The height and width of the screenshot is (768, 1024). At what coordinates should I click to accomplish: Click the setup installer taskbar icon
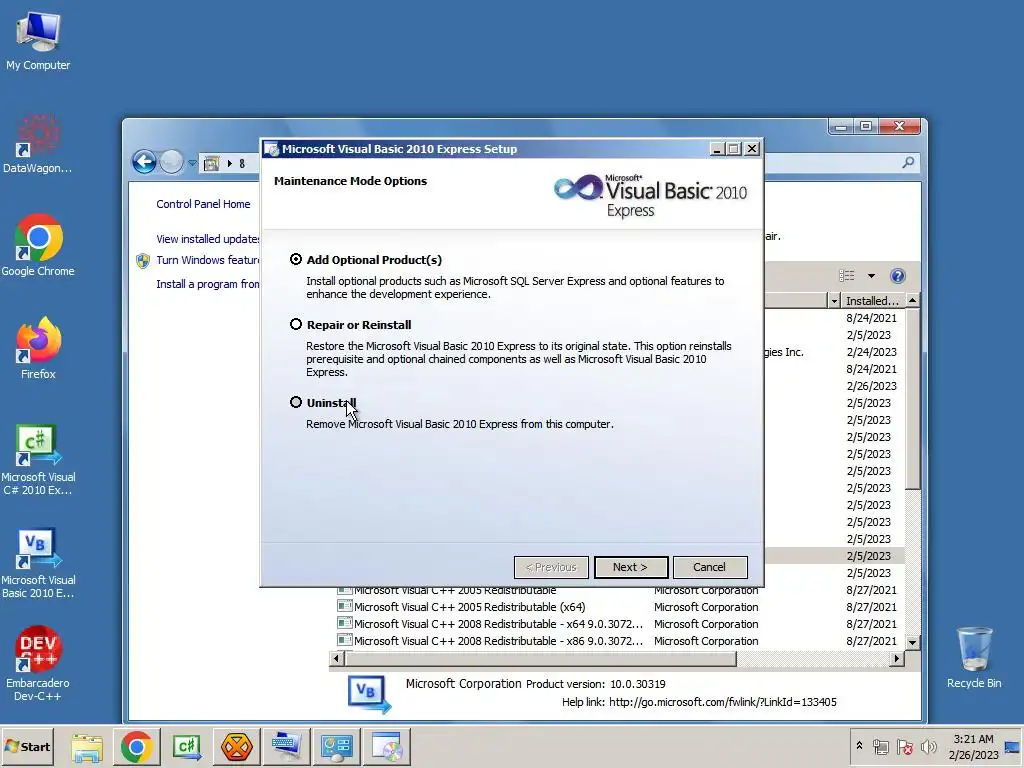click(388, 746)
